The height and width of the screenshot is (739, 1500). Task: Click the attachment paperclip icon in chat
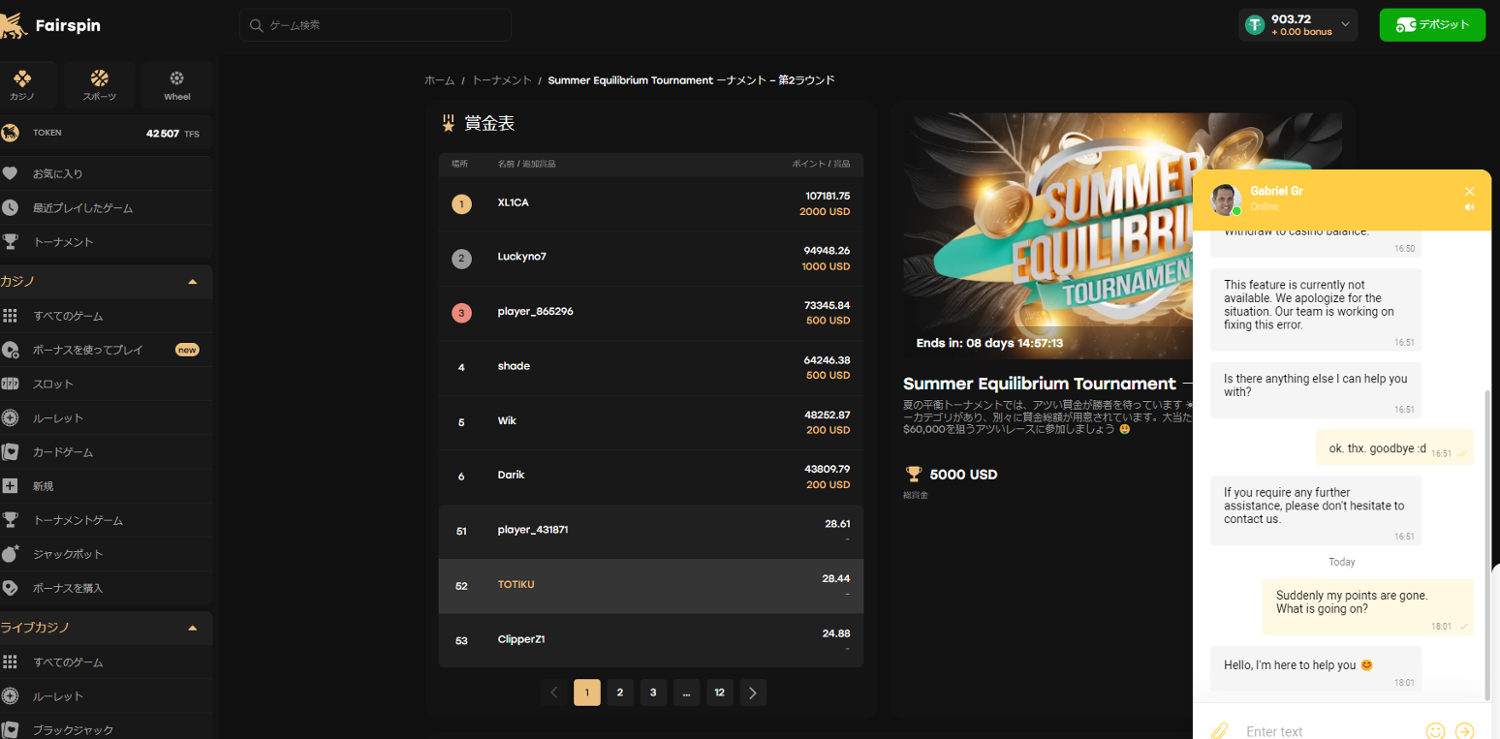pos(1219,731)
